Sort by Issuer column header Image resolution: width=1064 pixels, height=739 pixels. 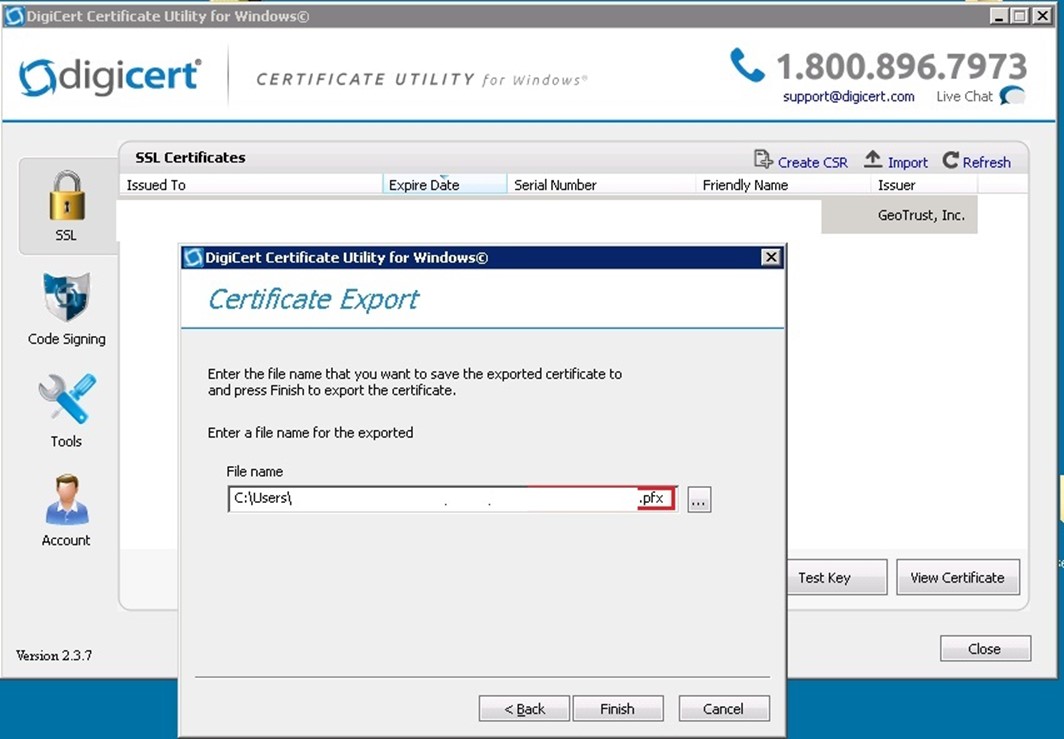click(924, 185)
